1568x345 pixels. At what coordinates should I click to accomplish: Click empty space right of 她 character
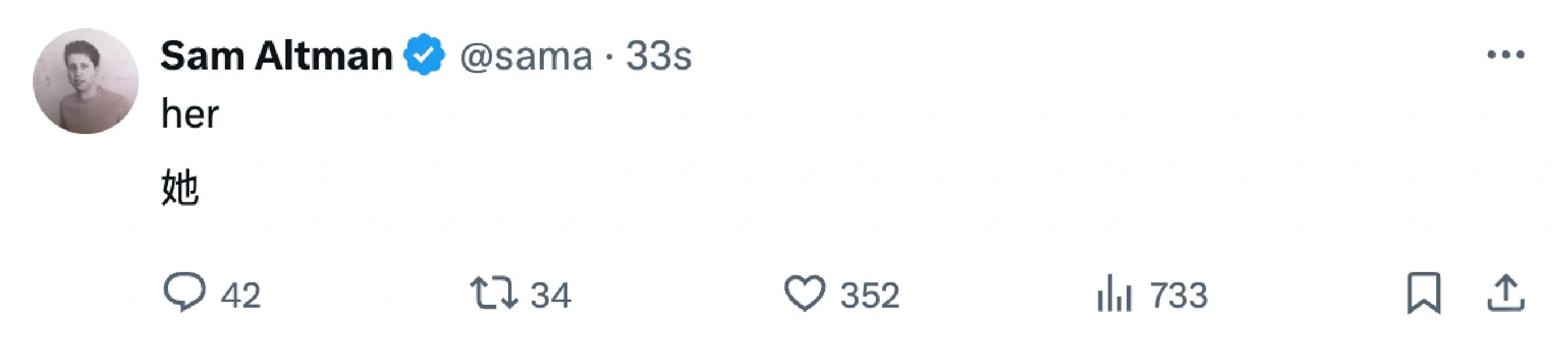(730, 187)
